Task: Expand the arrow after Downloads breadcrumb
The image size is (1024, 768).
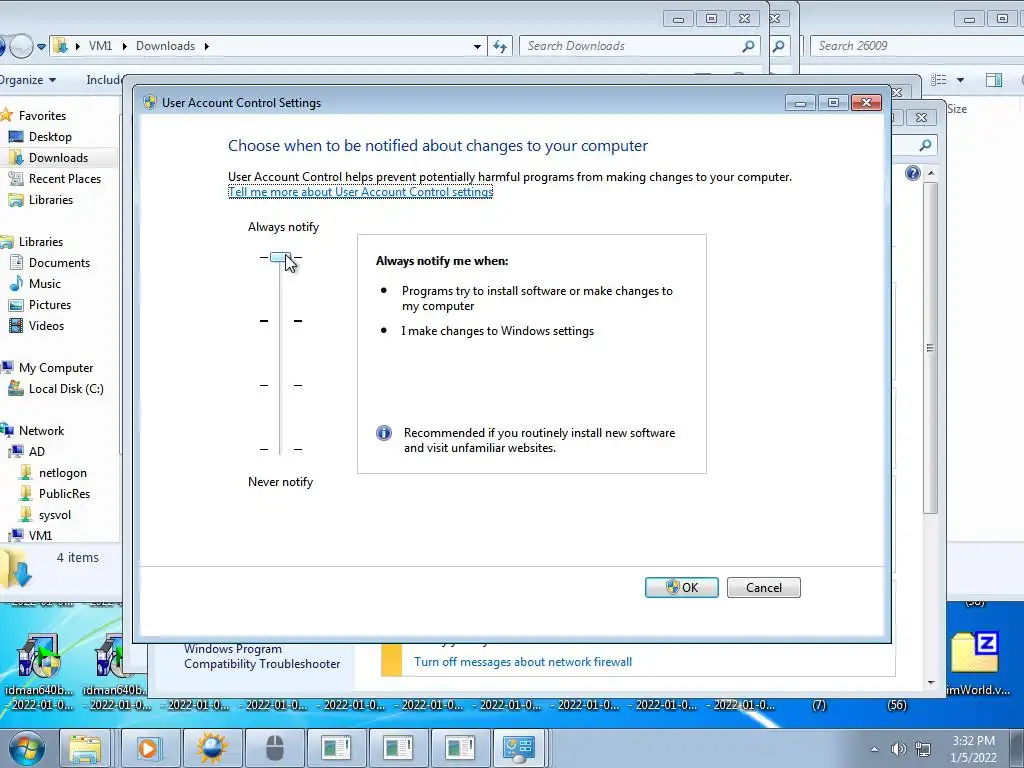Action: point(206,46)
